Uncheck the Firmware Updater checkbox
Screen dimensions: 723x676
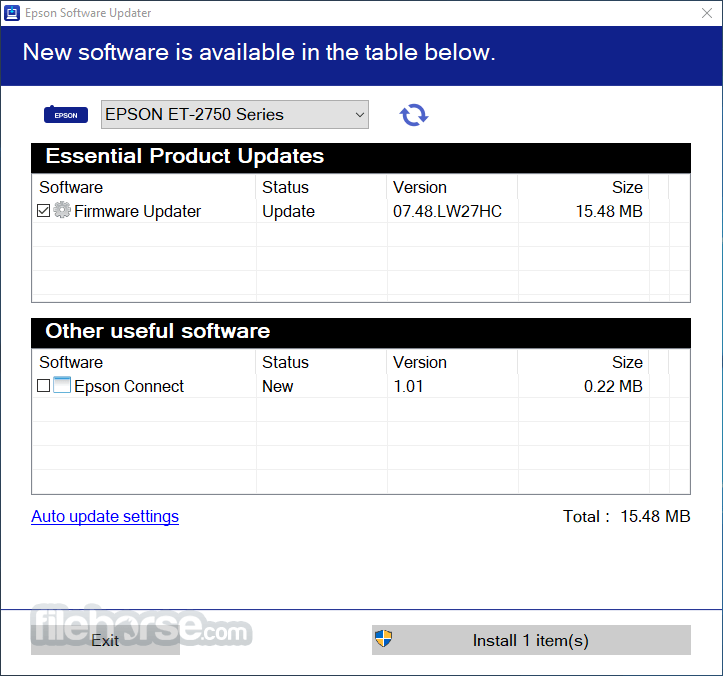(43, 211)
